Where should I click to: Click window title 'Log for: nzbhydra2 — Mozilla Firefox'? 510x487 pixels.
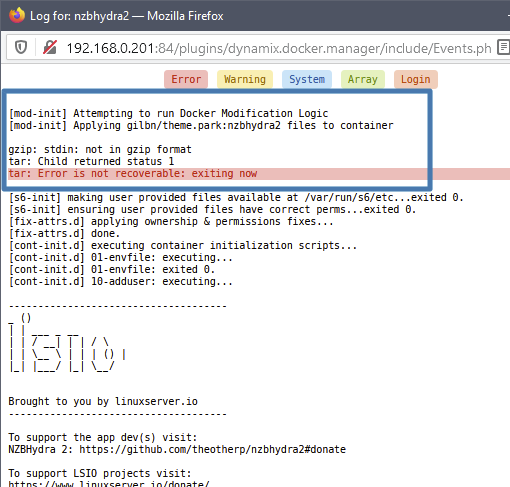(127, 16)
